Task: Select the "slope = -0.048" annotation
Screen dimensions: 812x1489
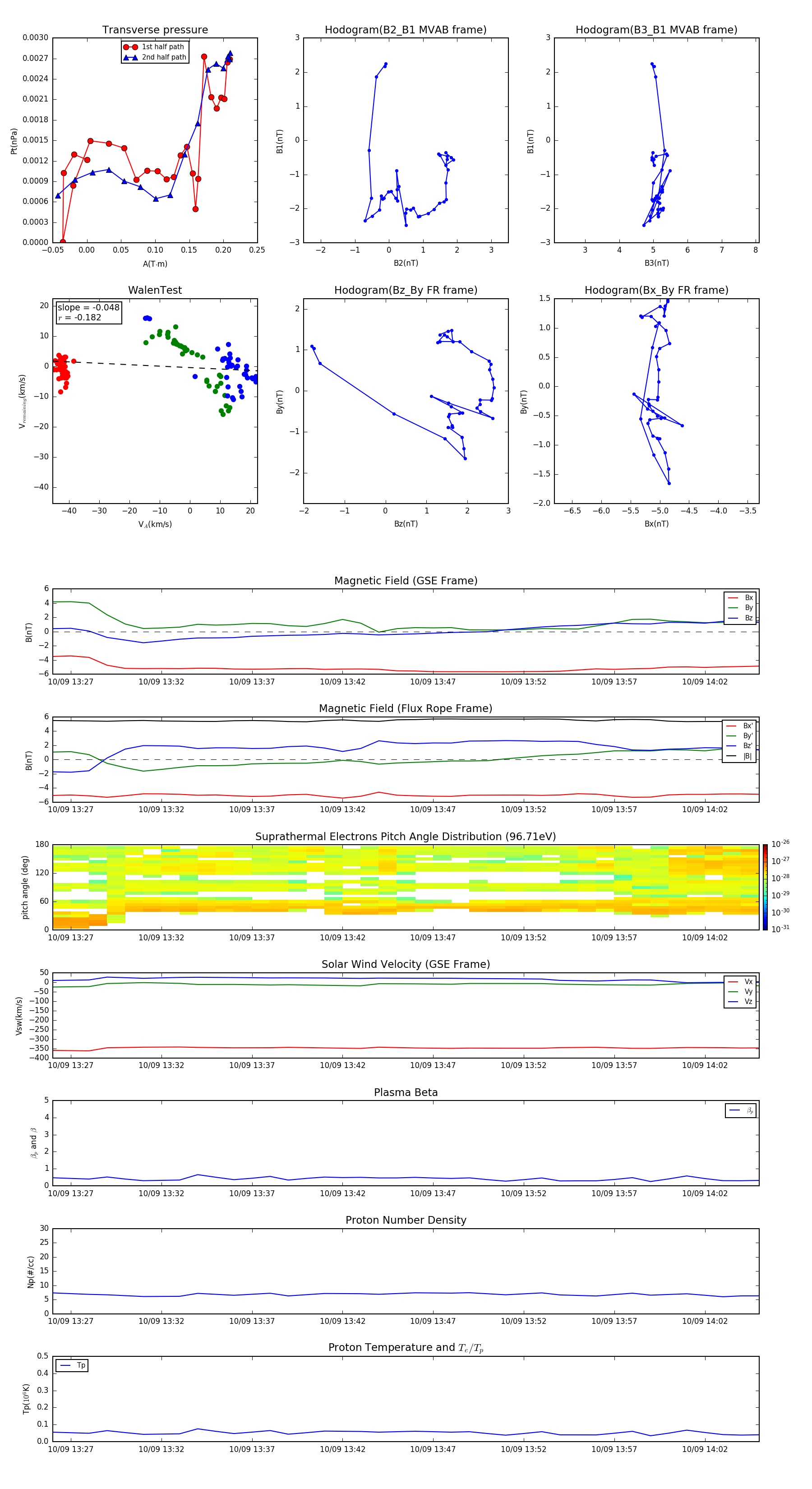Action: pyautogui.click(x=88, y=308)
